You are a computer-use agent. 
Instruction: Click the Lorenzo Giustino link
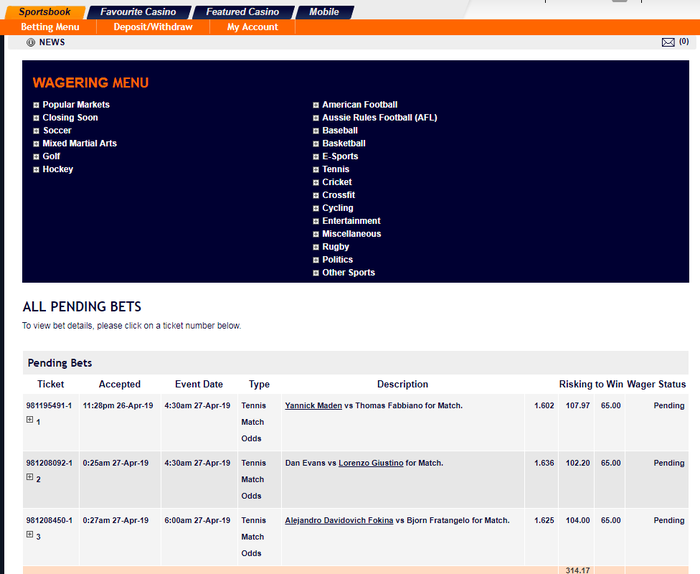click(371, 463)
